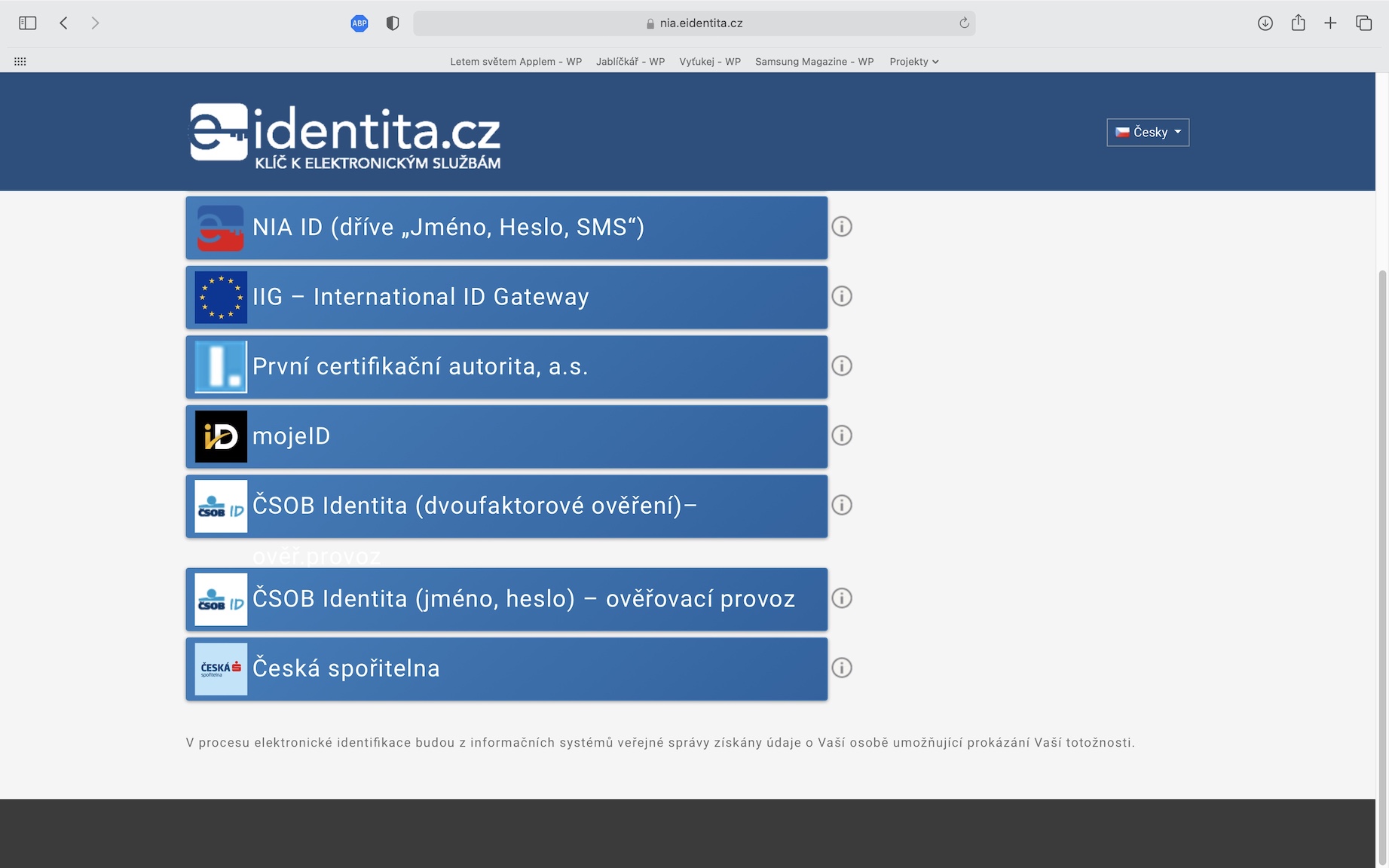Show Safari downloads

click(1265, 23)
